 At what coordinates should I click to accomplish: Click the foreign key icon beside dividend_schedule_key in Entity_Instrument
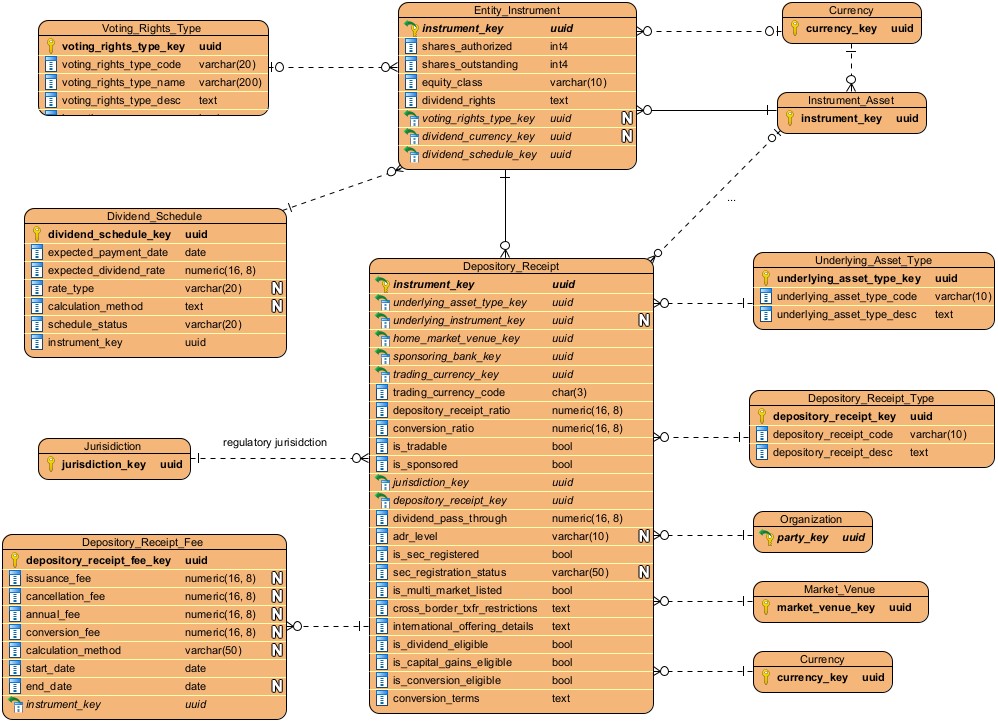pos(410,155)
